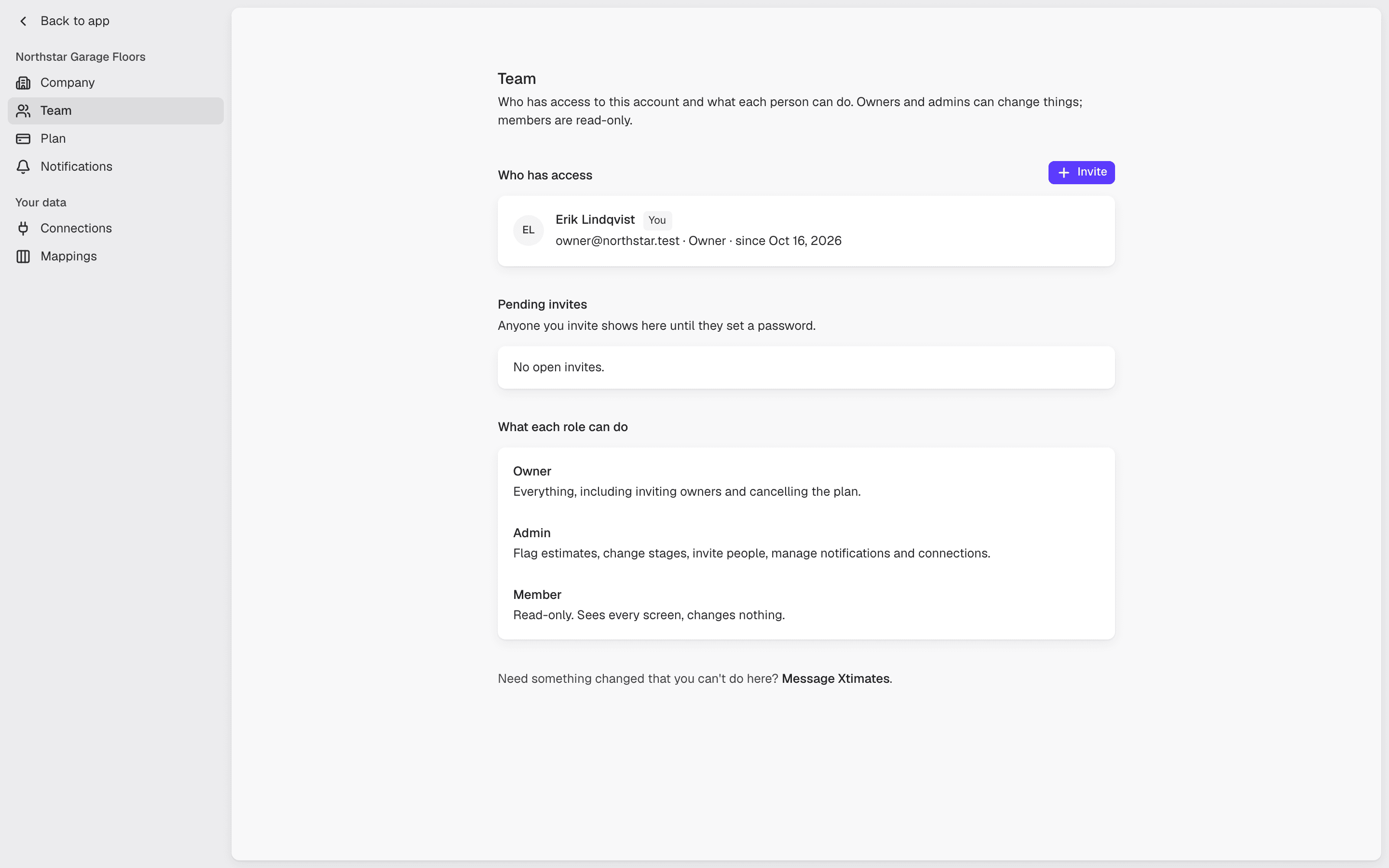Click the Everything owner description text
Image resolution: width=1389 pixels, height=868 pixels.
pos(686,492)
